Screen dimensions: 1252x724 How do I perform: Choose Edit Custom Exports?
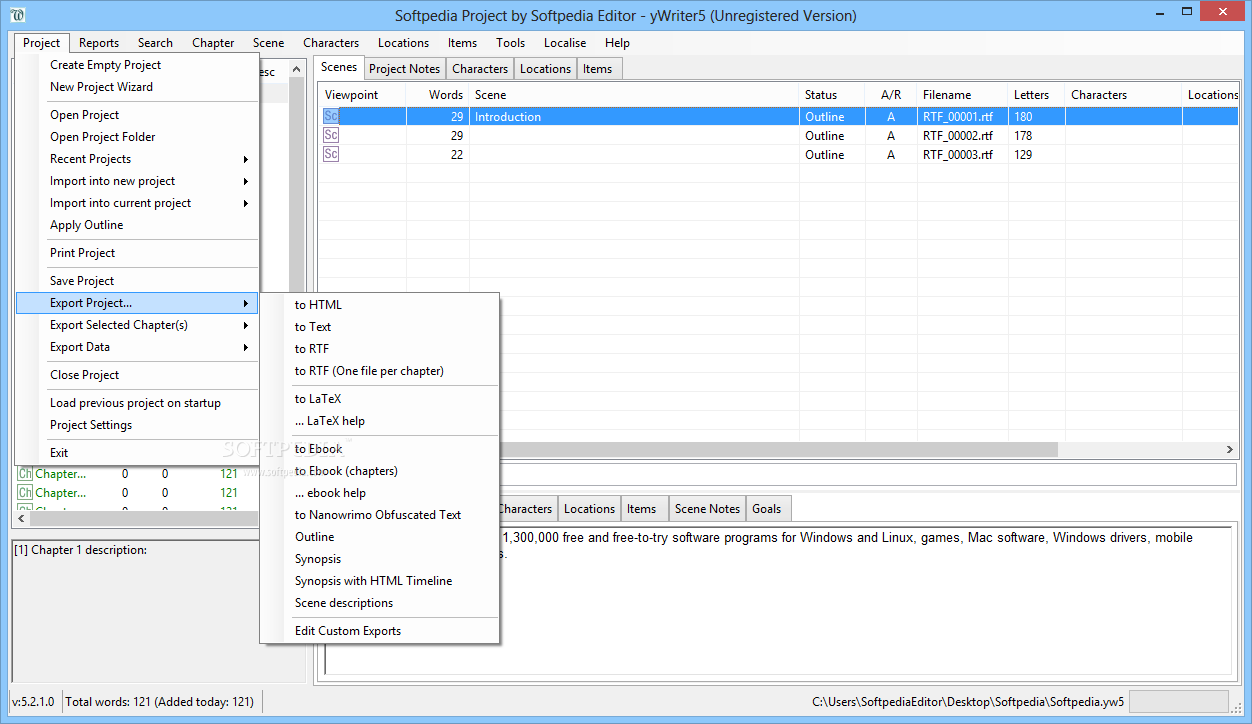380,631
